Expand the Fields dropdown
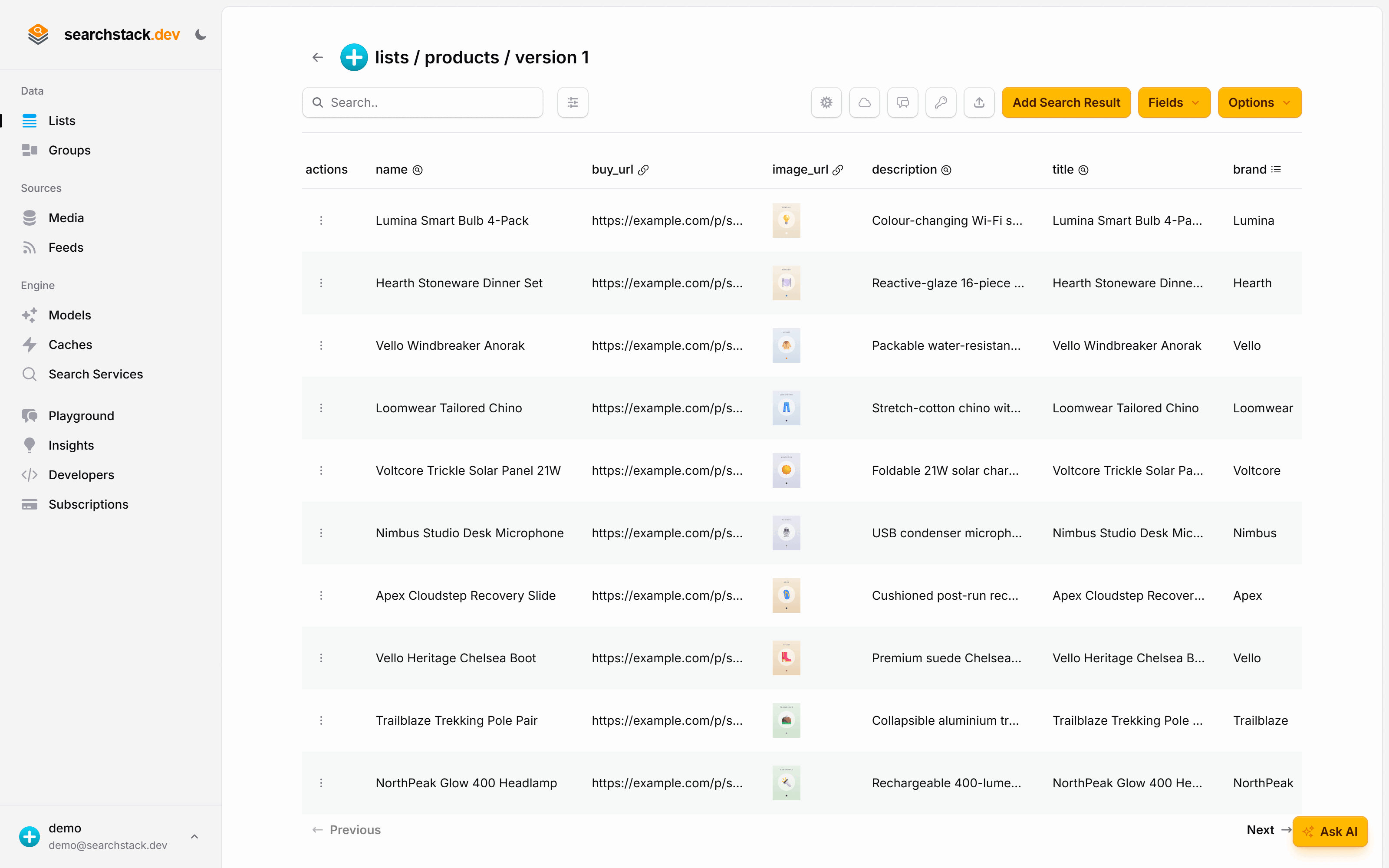The image size is (1389, 868). pyautogui.click(x=1174, y=103)
